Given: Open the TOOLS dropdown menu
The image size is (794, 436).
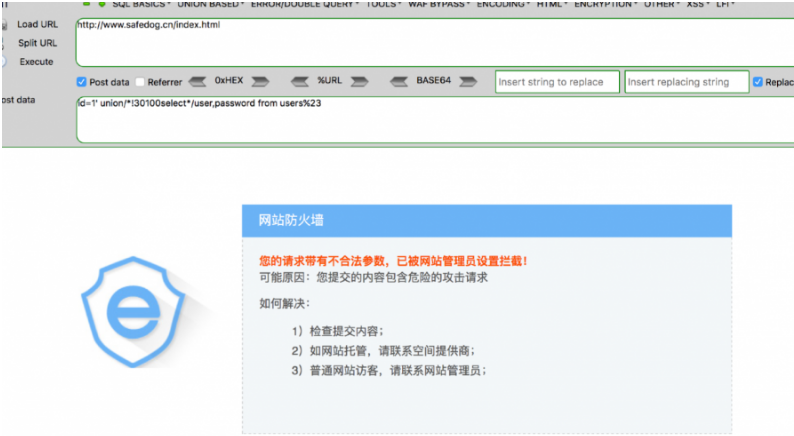Looking at the screenshot, I should [x=383, y=4].
